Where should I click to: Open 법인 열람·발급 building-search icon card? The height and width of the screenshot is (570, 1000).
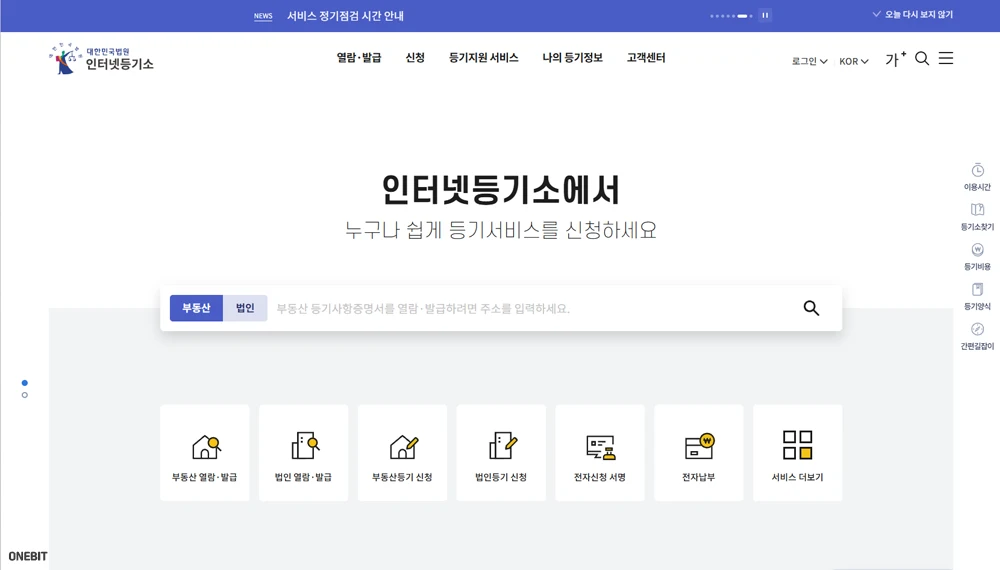pos(304,453)
